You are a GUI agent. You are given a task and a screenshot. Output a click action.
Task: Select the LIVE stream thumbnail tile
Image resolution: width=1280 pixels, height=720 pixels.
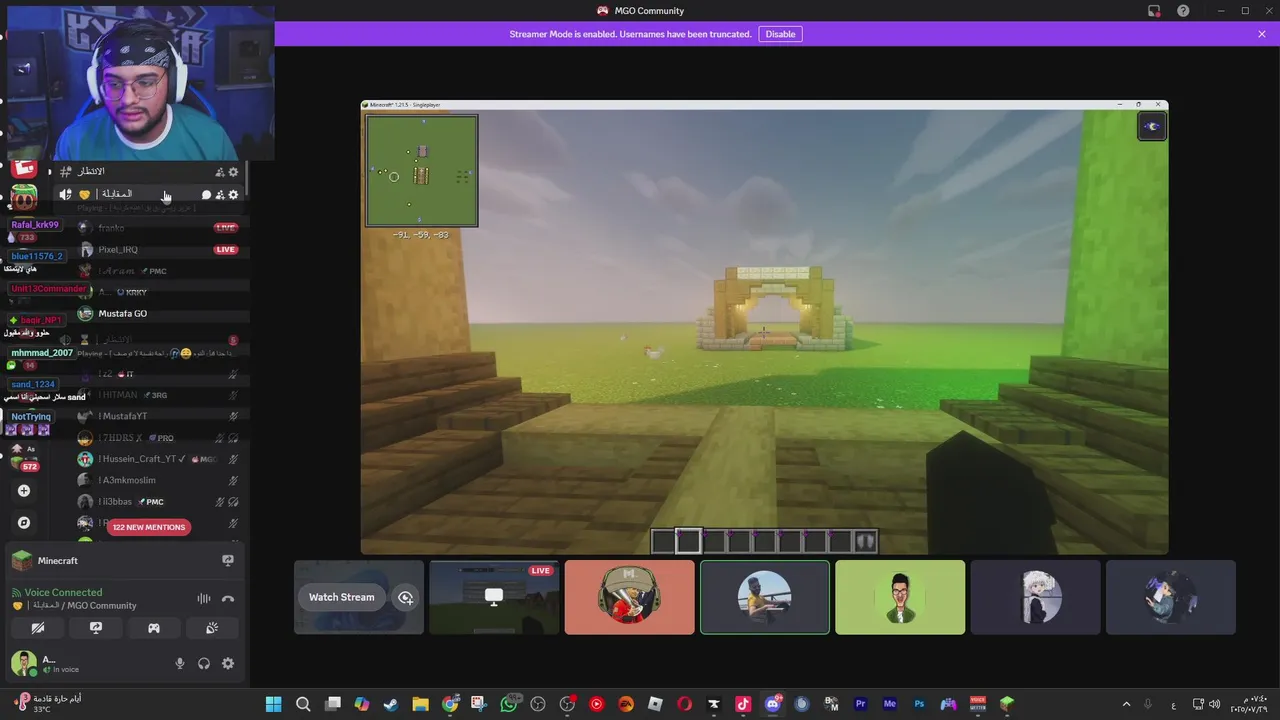coord(494,597)
